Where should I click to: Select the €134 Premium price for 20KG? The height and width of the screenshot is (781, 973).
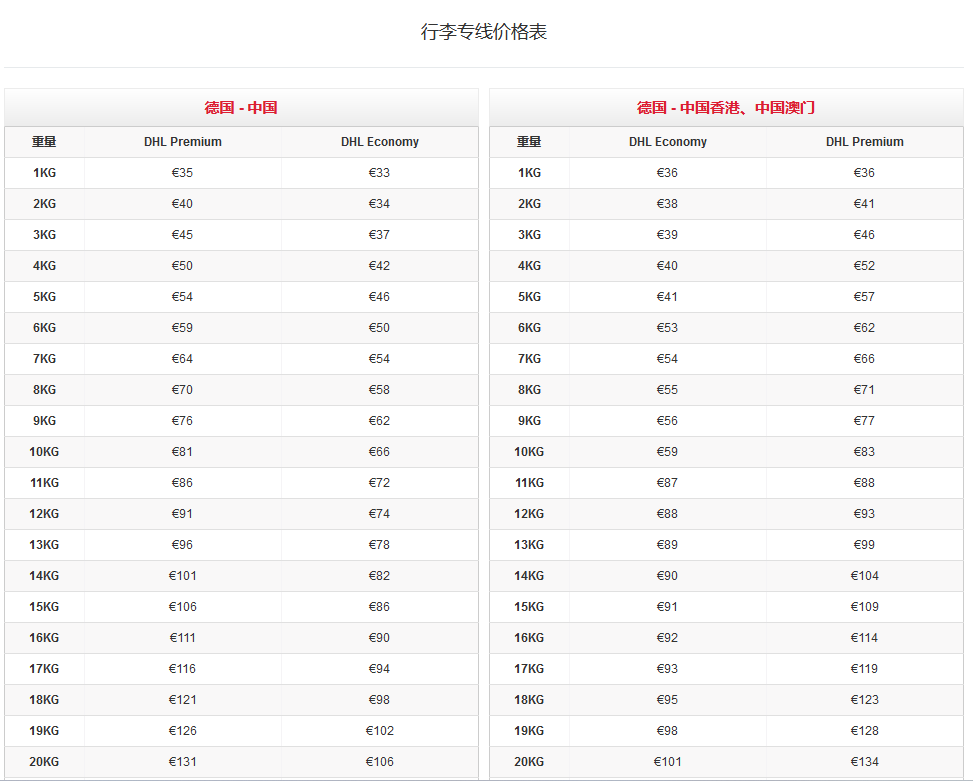pyautogui.click(x=864, y=762)
